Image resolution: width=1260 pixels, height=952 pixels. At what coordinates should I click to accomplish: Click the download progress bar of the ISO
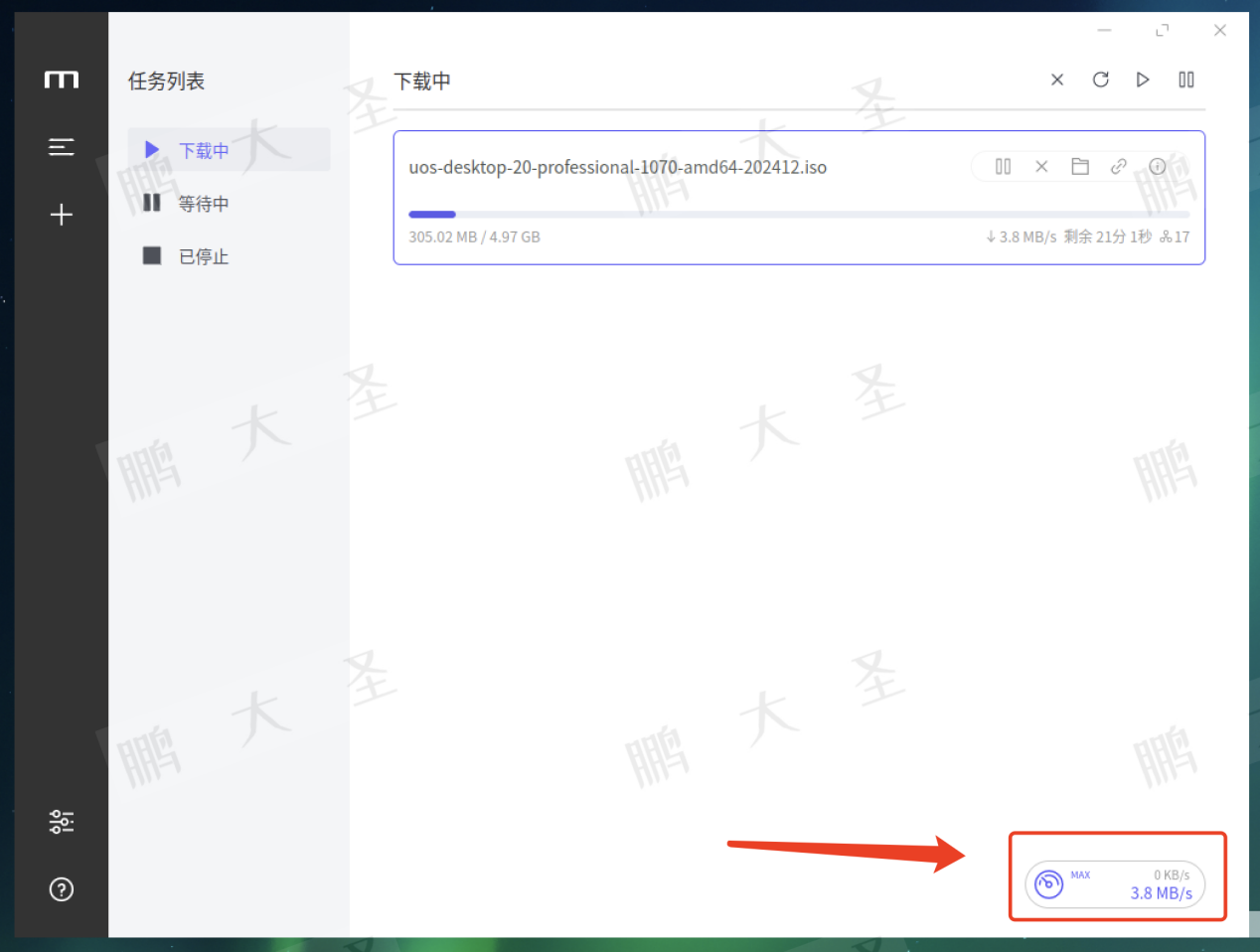tap(799, 214)
